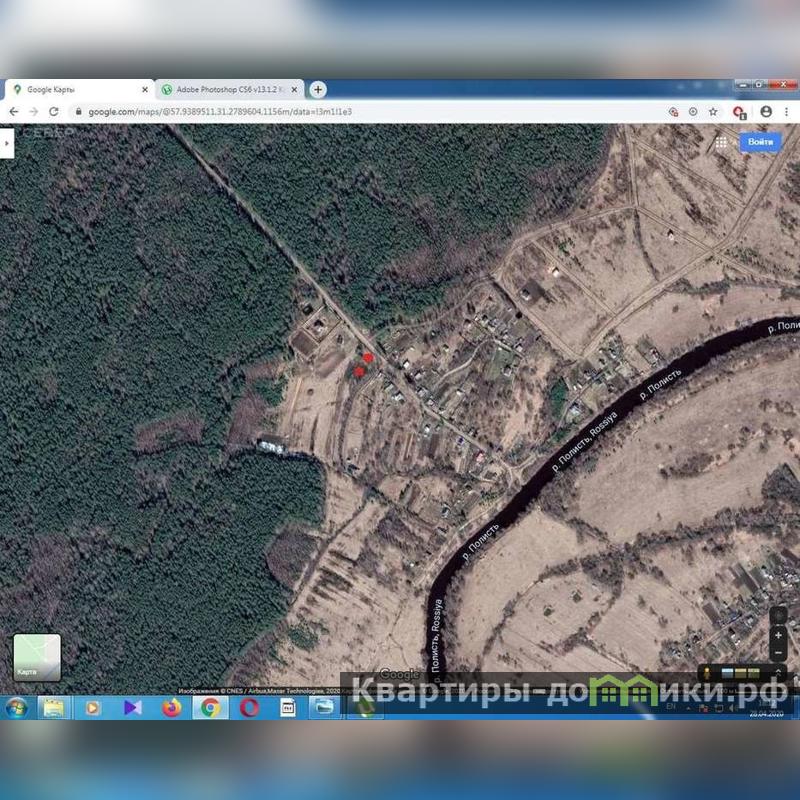Open Firefox from the taskbar
This screenshot has width=800, height=800.
pyautogui.click(x=171, y=708)
